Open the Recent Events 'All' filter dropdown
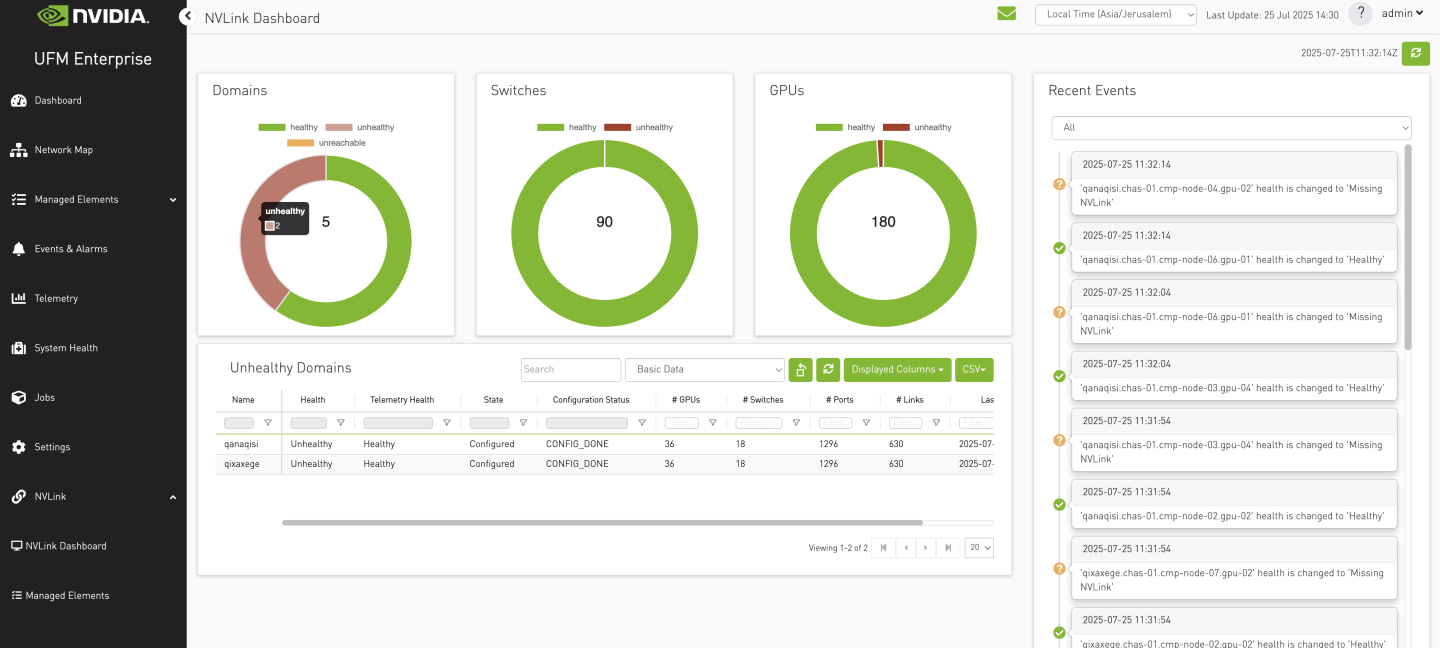 coord(1230,127)
